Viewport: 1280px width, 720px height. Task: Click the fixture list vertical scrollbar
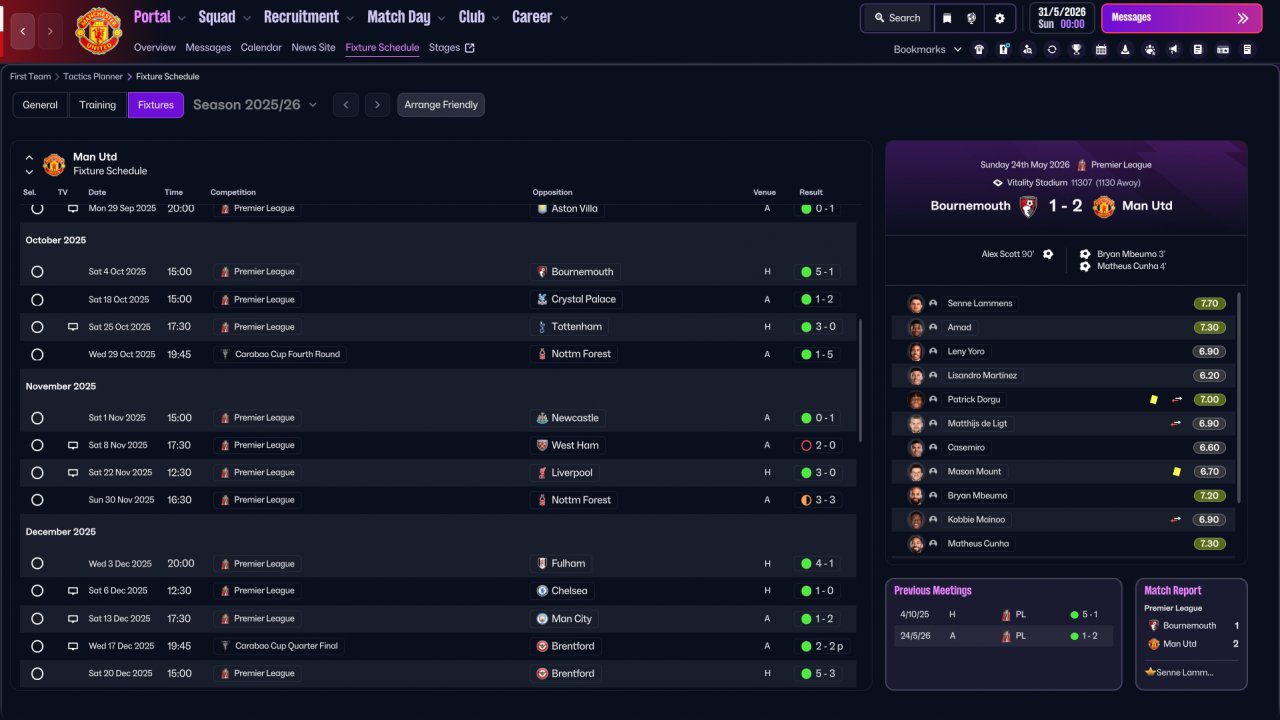tap(859, 380)
